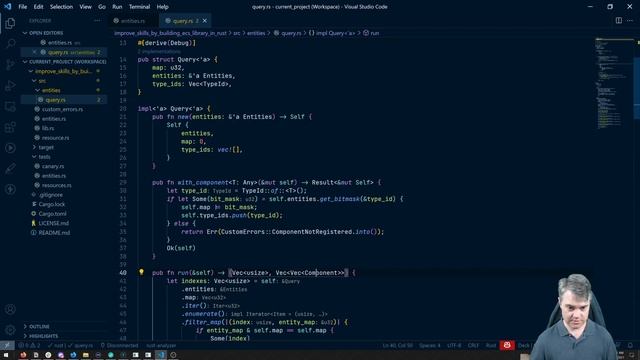Click the '2 implementations' code lens

159,52
